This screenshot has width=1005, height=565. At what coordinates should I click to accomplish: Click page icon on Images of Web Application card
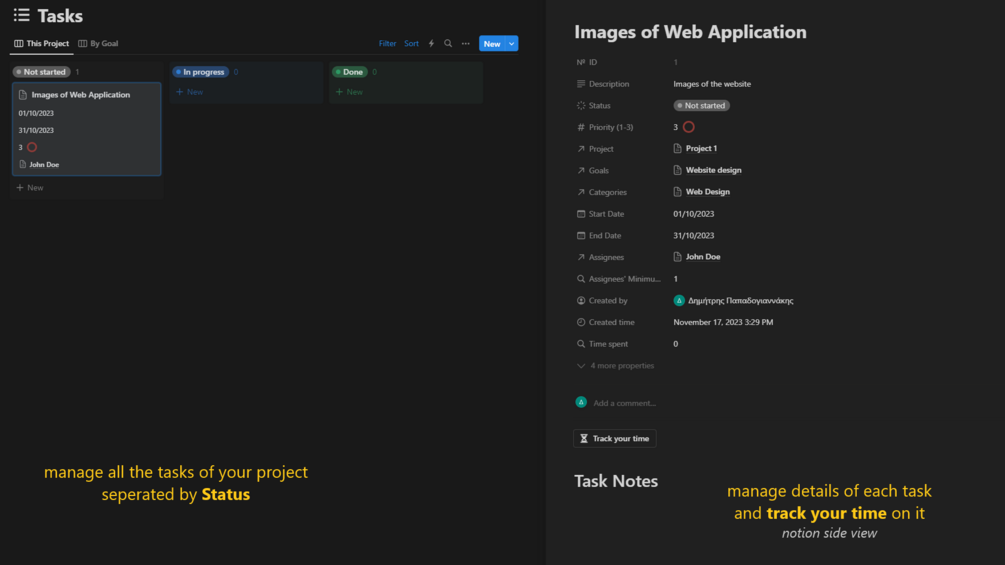tap(23, 95)
